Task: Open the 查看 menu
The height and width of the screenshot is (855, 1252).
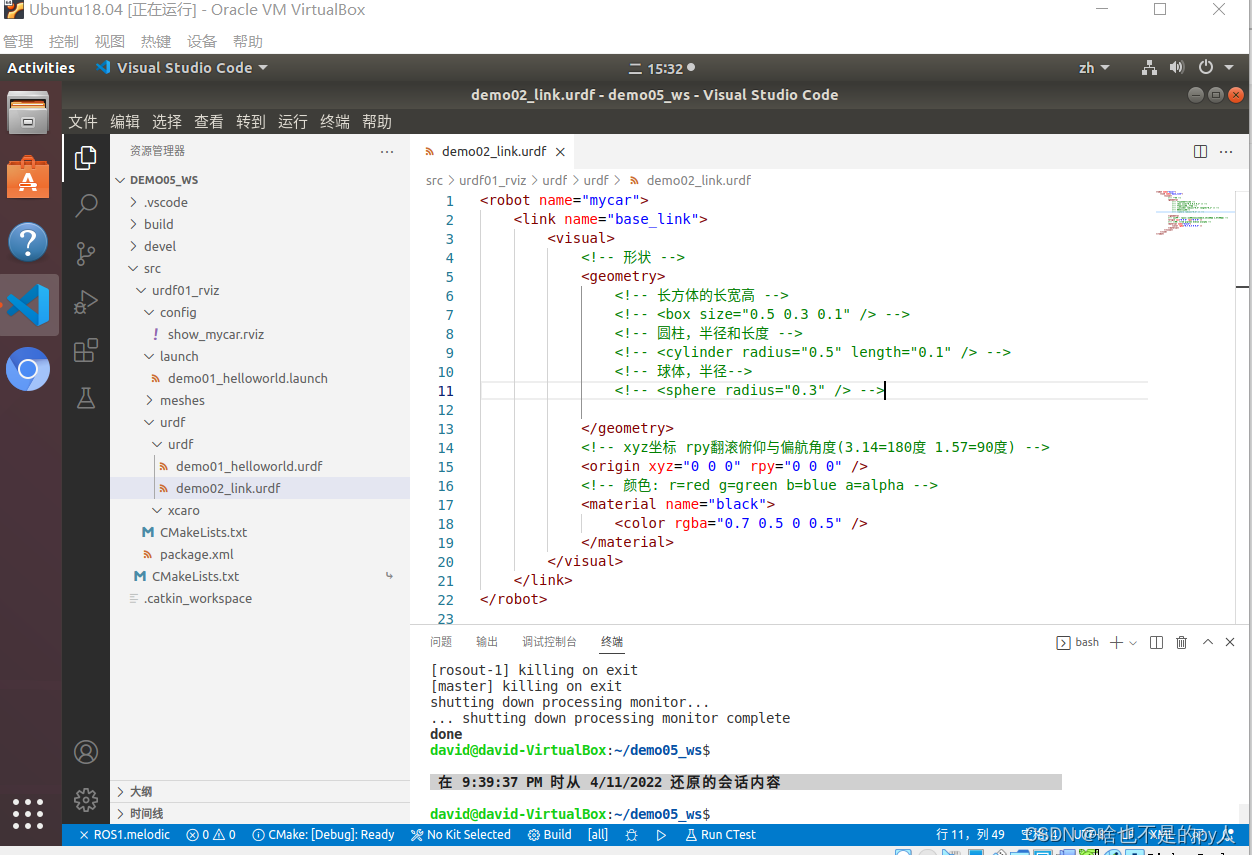Action: pos(209,122)
